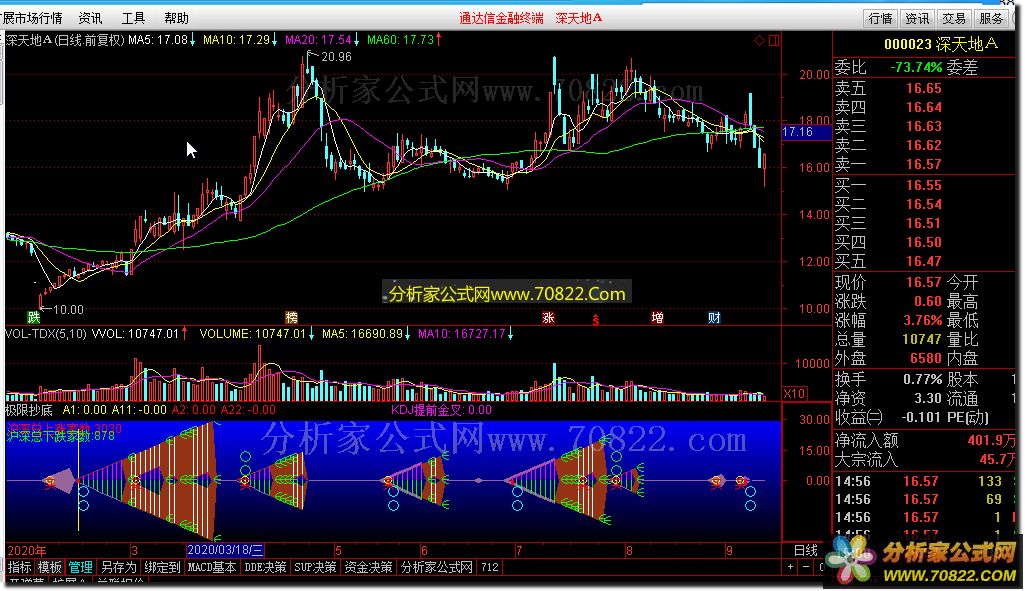The image size is (1025, 591).
Task: Click the 2020/03/18/三 date marker
Action: (225, 550)
